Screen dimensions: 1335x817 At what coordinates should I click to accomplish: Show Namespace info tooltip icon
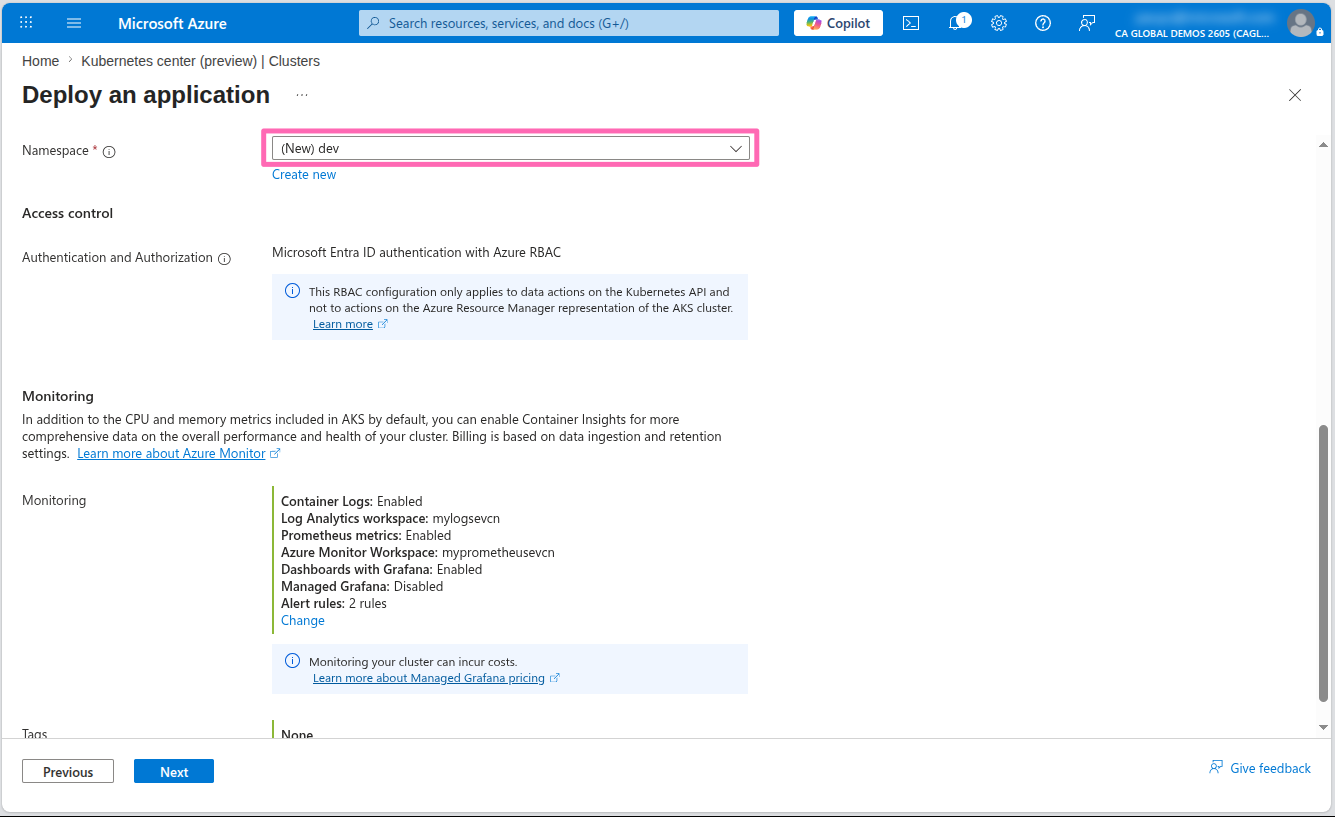coord(110,152)
